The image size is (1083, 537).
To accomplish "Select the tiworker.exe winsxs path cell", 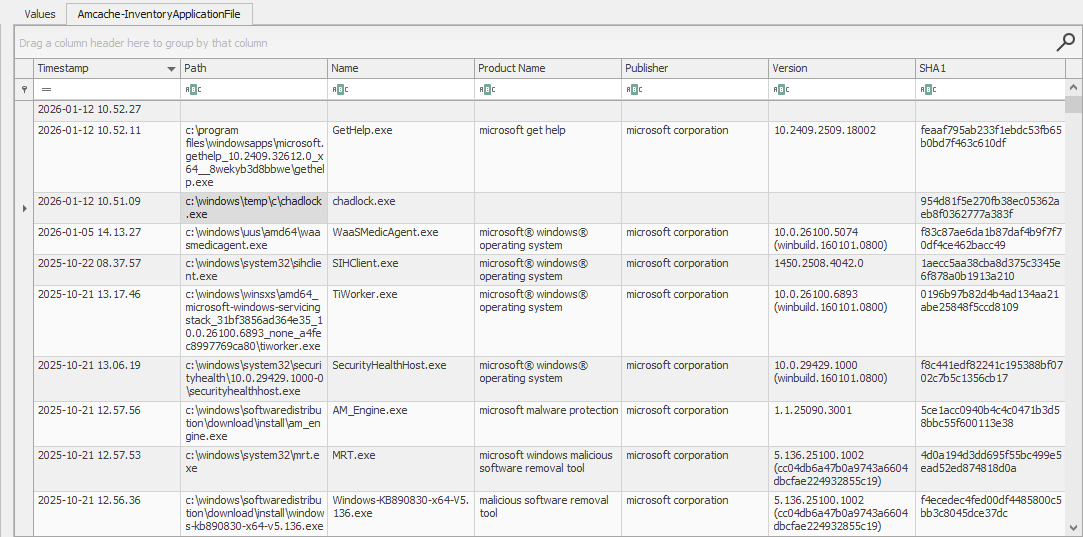I will [x=254, y=321].
